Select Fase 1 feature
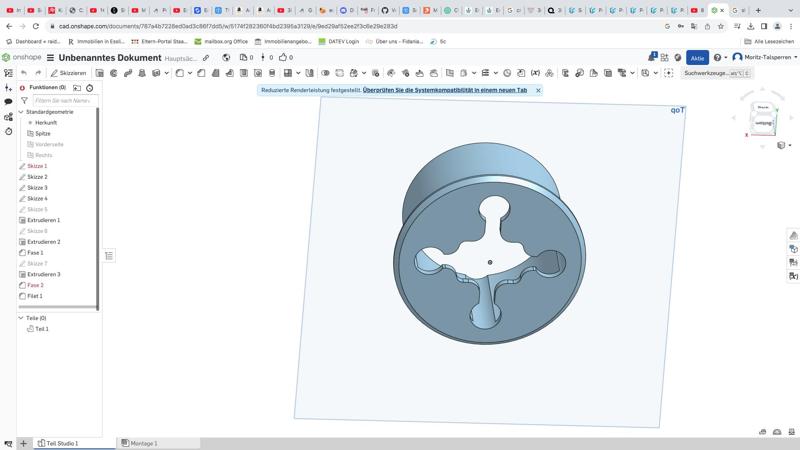Viewport: 800px width, 450px height. tap(35, 253)
